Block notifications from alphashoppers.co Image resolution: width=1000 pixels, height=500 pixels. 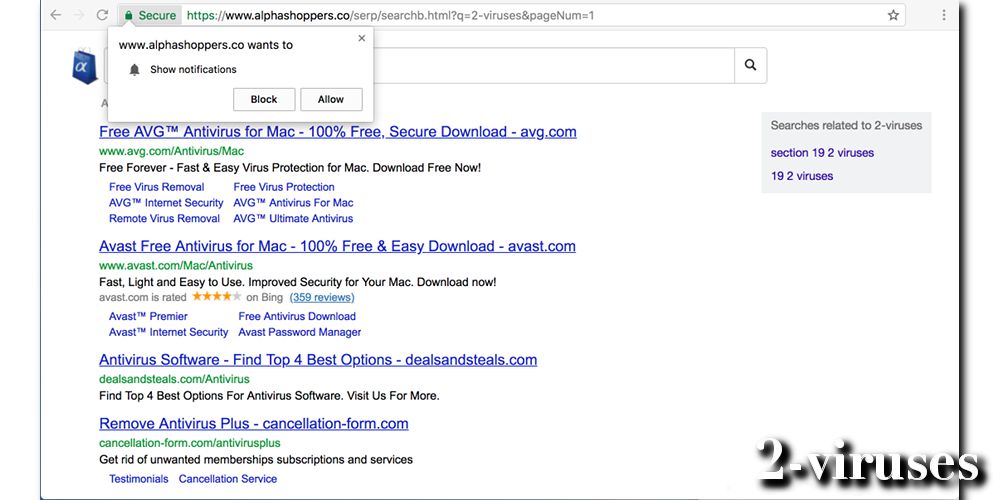pos(264,99)
